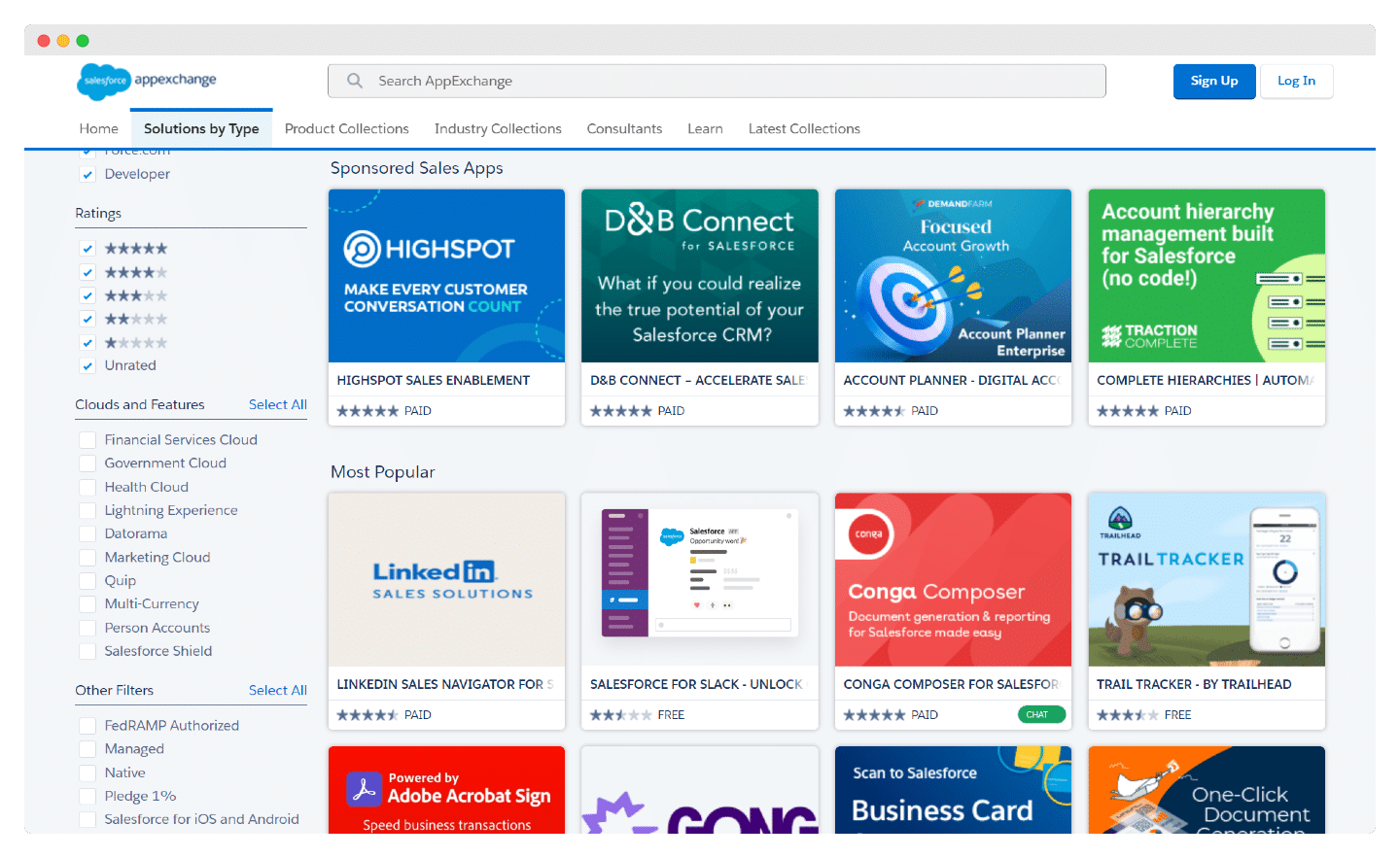Uncheck the two-star rating filter
This screenshot has width=1400, height=858.
[87, 319]
